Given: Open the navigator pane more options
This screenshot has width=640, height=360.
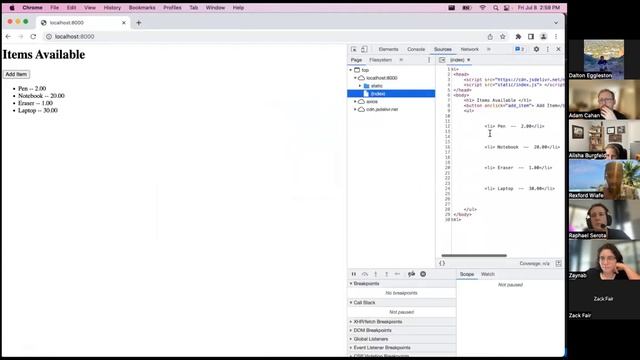Looking at the screenshot, I should coord(429,60).
